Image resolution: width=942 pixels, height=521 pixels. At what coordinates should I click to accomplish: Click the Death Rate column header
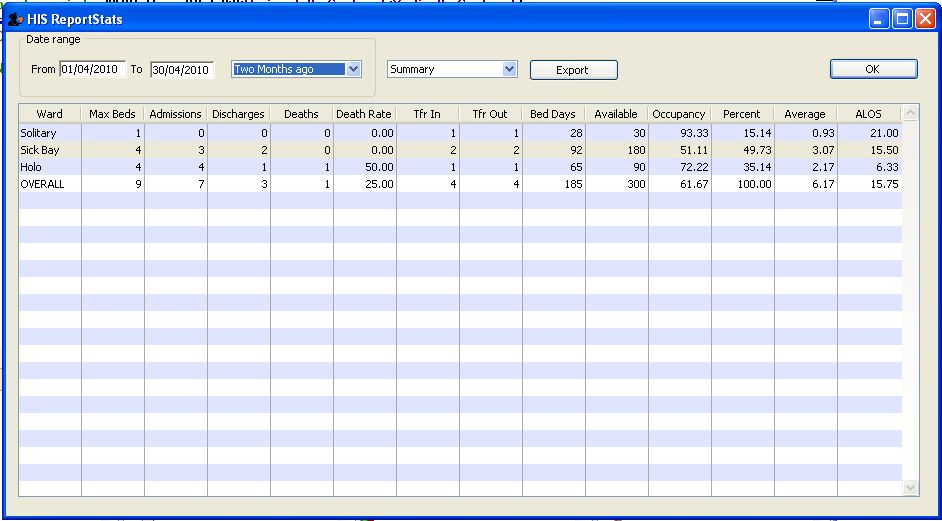point(365,114)
